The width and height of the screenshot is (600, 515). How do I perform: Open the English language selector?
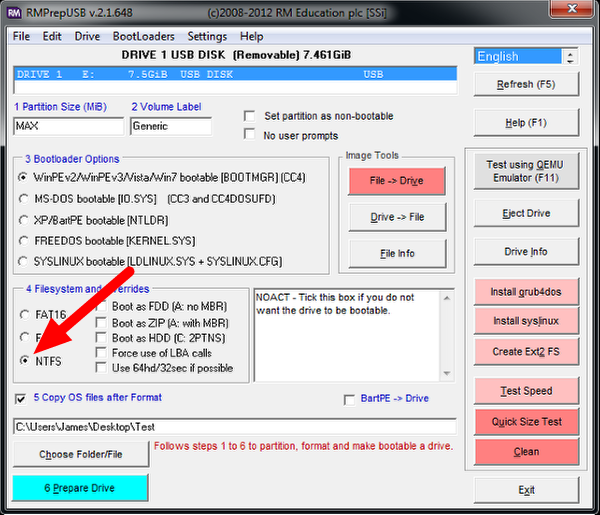coord(518,57)
